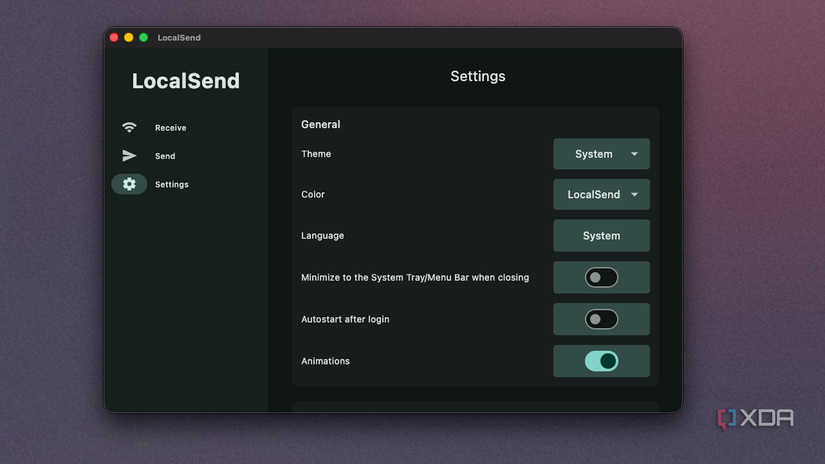825x464 pixels.
Task: Open the Color dropdown showing LocalSend
Action: point(601,195)
